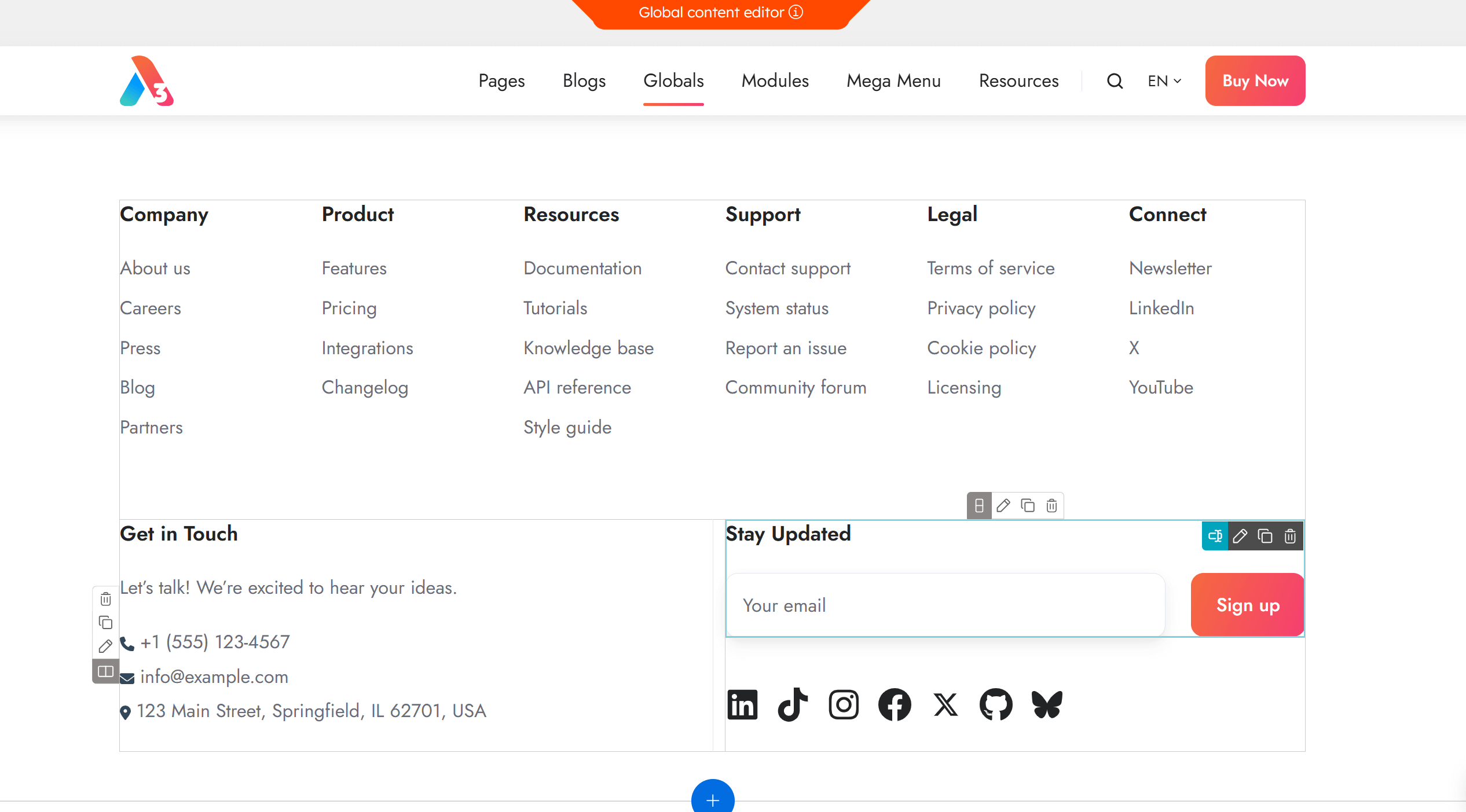Open the GitHub social icon
1466x812 pixels.
pyautogui.click(x=996, y=704)
